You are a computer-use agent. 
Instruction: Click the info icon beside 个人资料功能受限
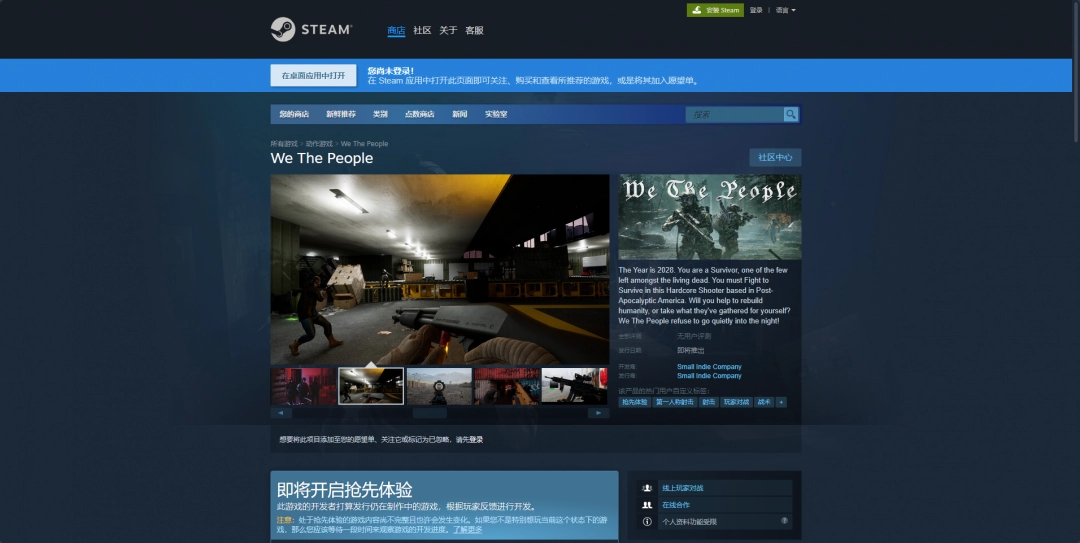click(647, 522)
